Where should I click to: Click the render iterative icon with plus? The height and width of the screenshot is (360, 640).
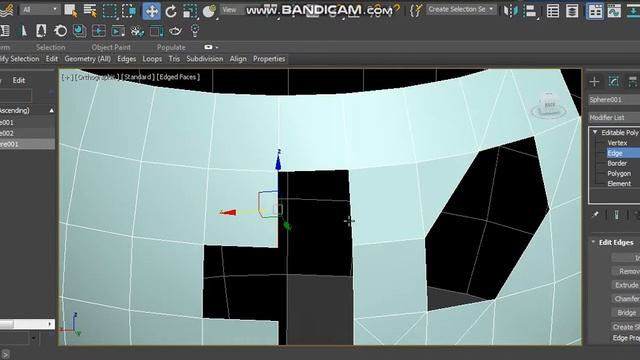tap(137, 31)
